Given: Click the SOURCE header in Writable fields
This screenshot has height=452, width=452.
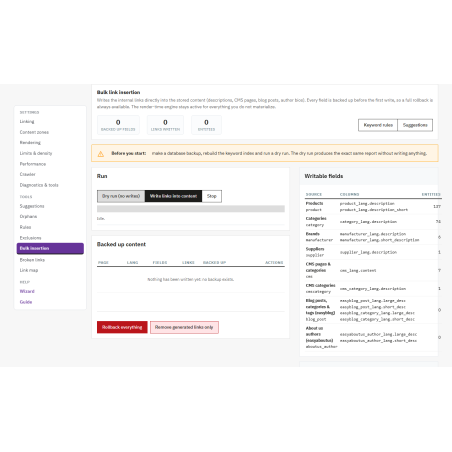Looking at the screenshot, I should point(314,194).
